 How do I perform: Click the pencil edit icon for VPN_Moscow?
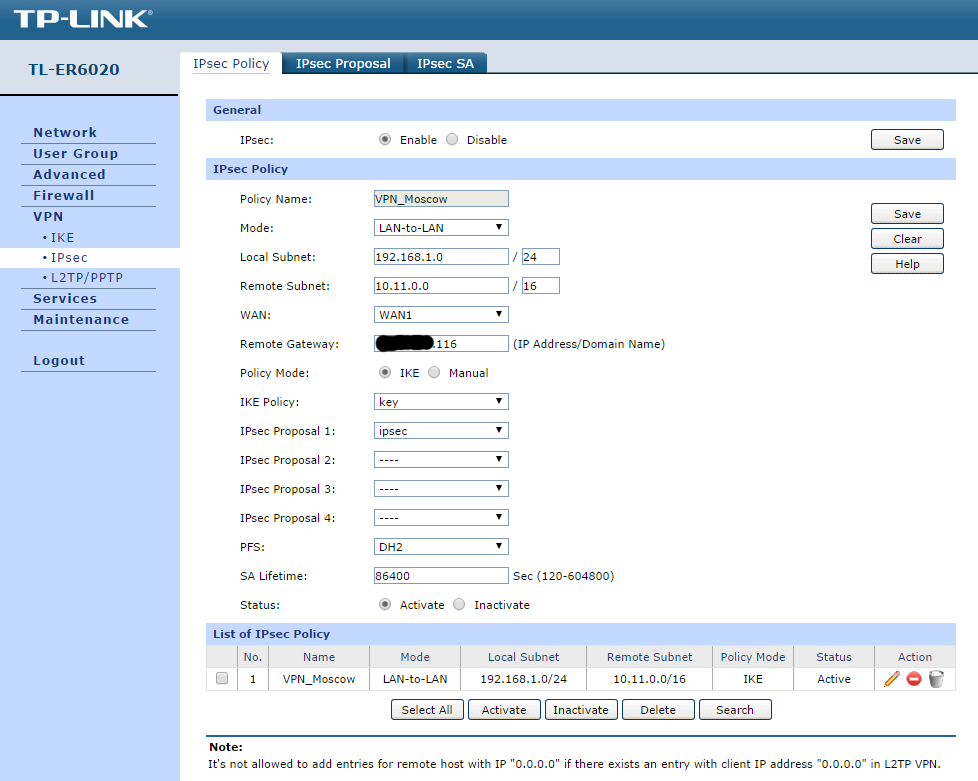click(892, 679)
